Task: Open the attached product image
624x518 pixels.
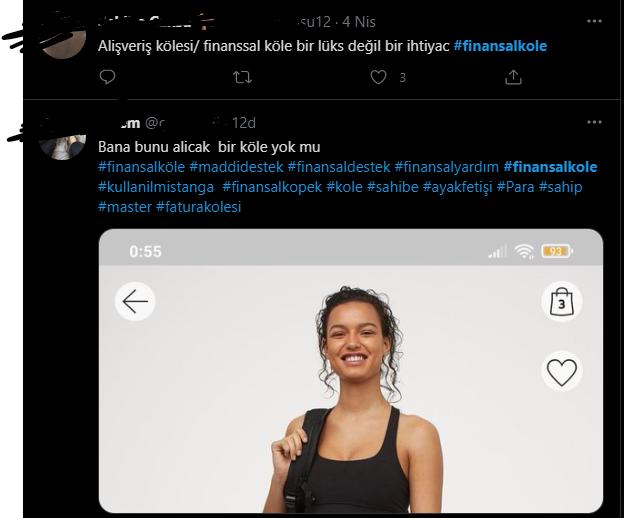Action: tap(351, 371)
